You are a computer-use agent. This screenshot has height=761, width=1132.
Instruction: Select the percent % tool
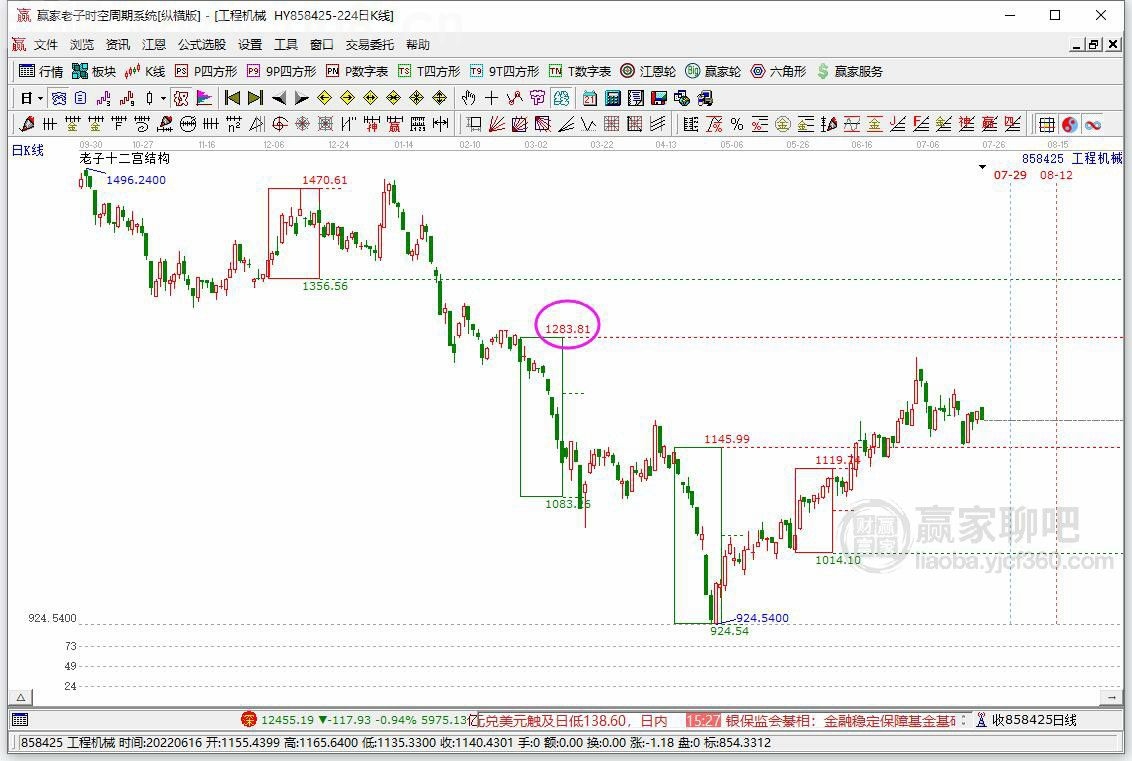point(737,124)
